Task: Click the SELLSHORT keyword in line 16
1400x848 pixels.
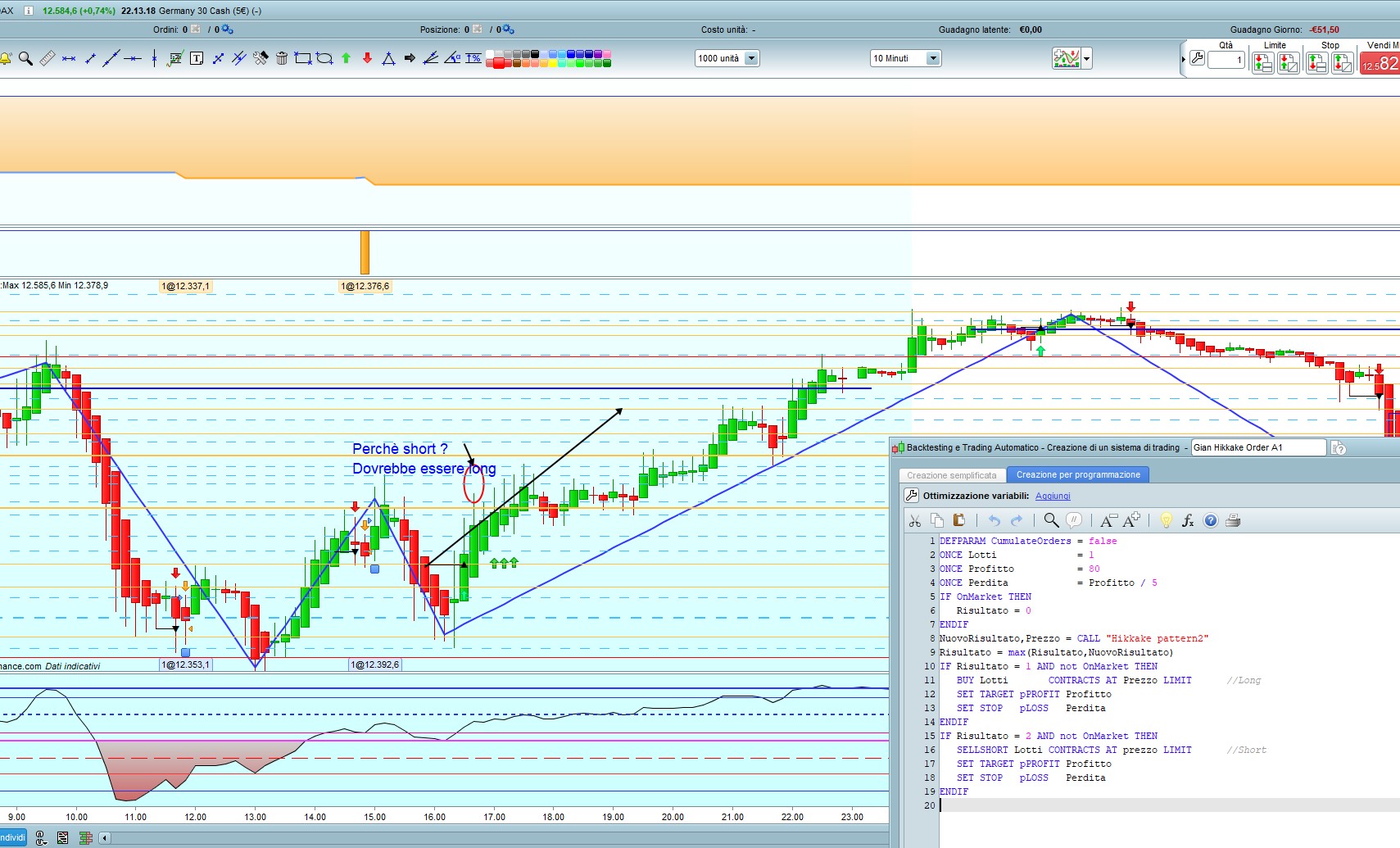Action: [982, 750]
